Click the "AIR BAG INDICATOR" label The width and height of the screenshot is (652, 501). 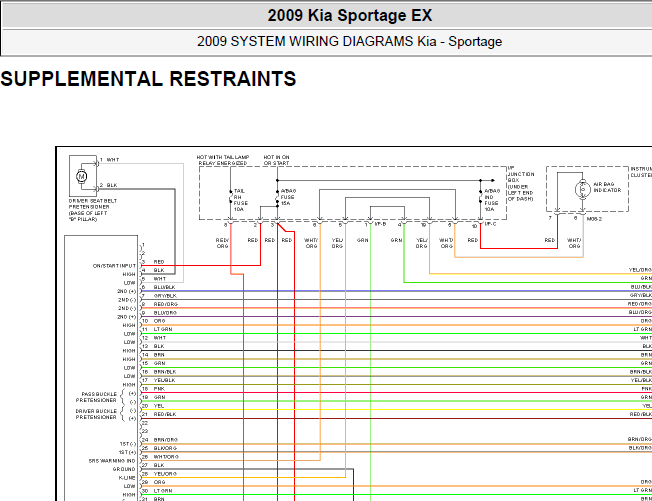[607, 187]
